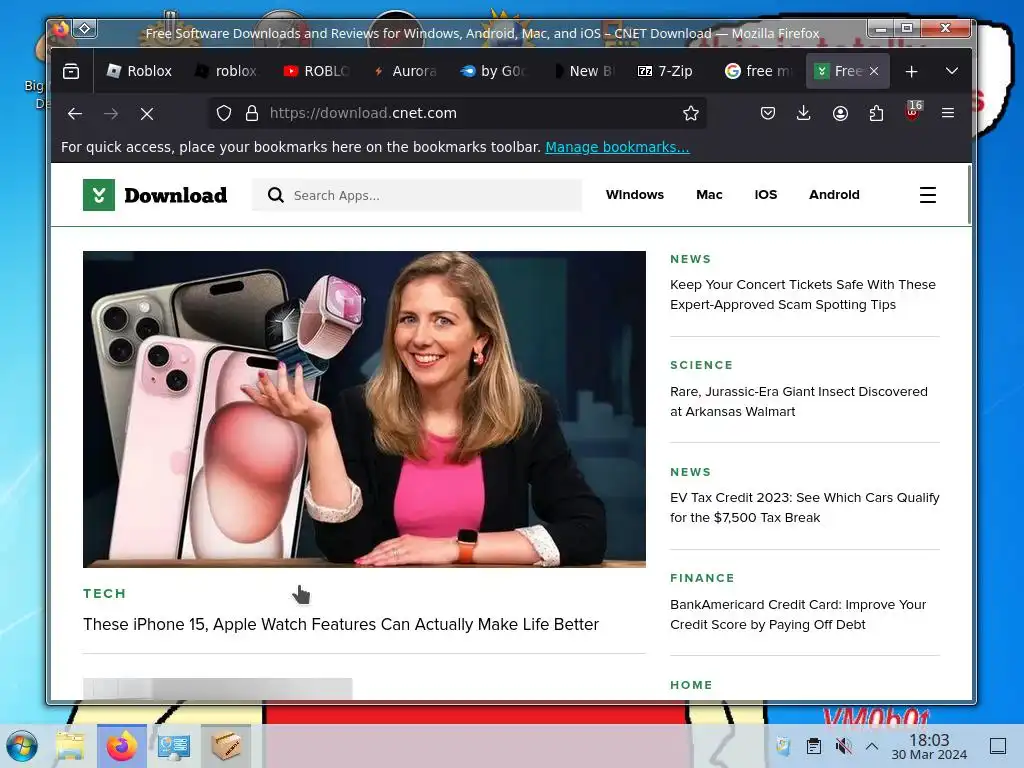The height and width of the screenshot is (768, 1024).
Task: Open the Firefox account icon
Action: point(840,113)
